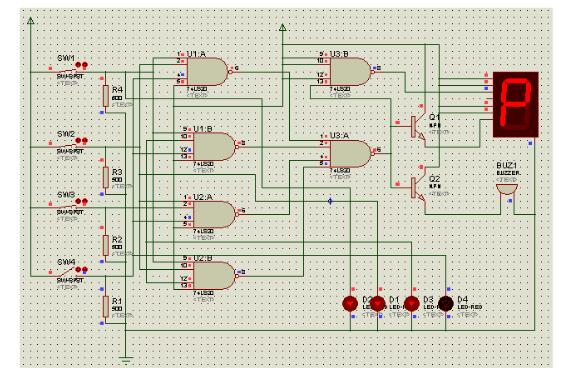571x368 pixels.
Task: Toggle switch SW4
Action: 68,272
